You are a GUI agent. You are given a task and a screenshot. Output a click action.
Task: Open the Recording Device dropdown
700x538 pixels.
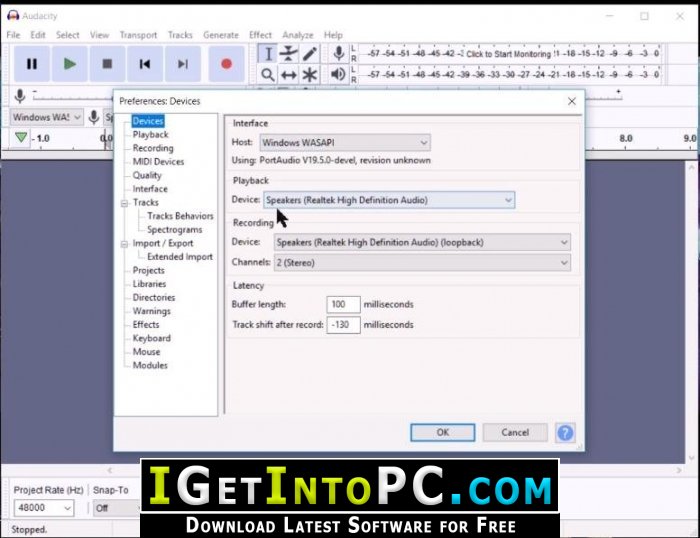(x=422, y=242)
